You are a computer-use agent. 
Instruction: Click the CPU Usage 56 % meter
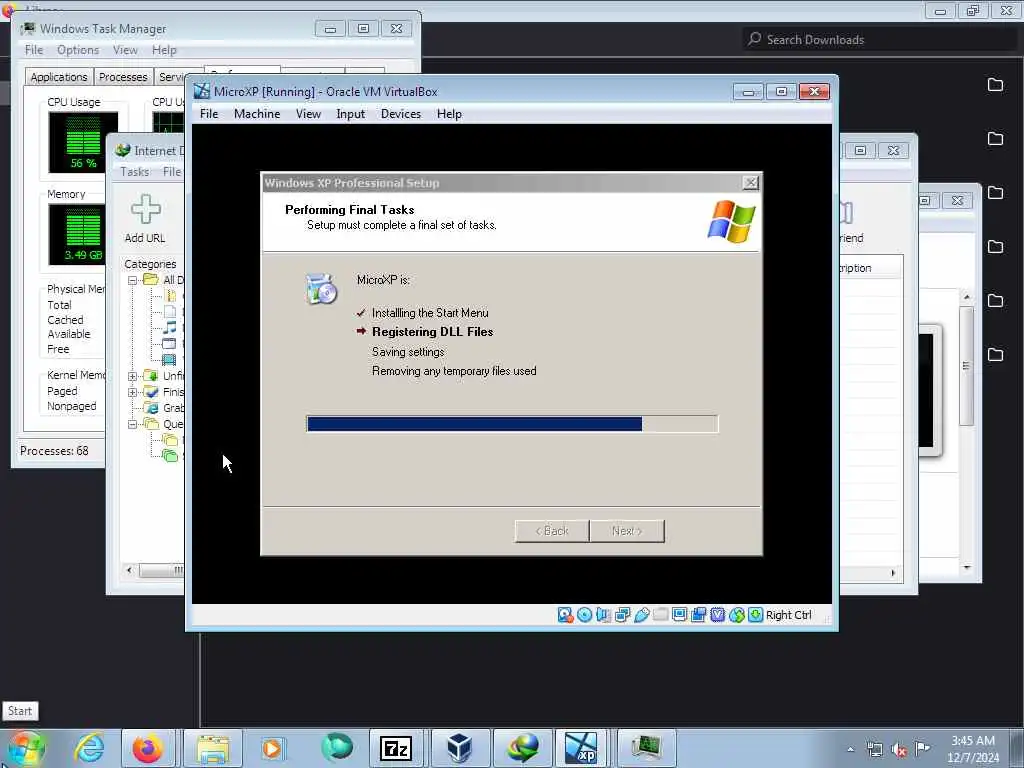[x=83, y=142]
